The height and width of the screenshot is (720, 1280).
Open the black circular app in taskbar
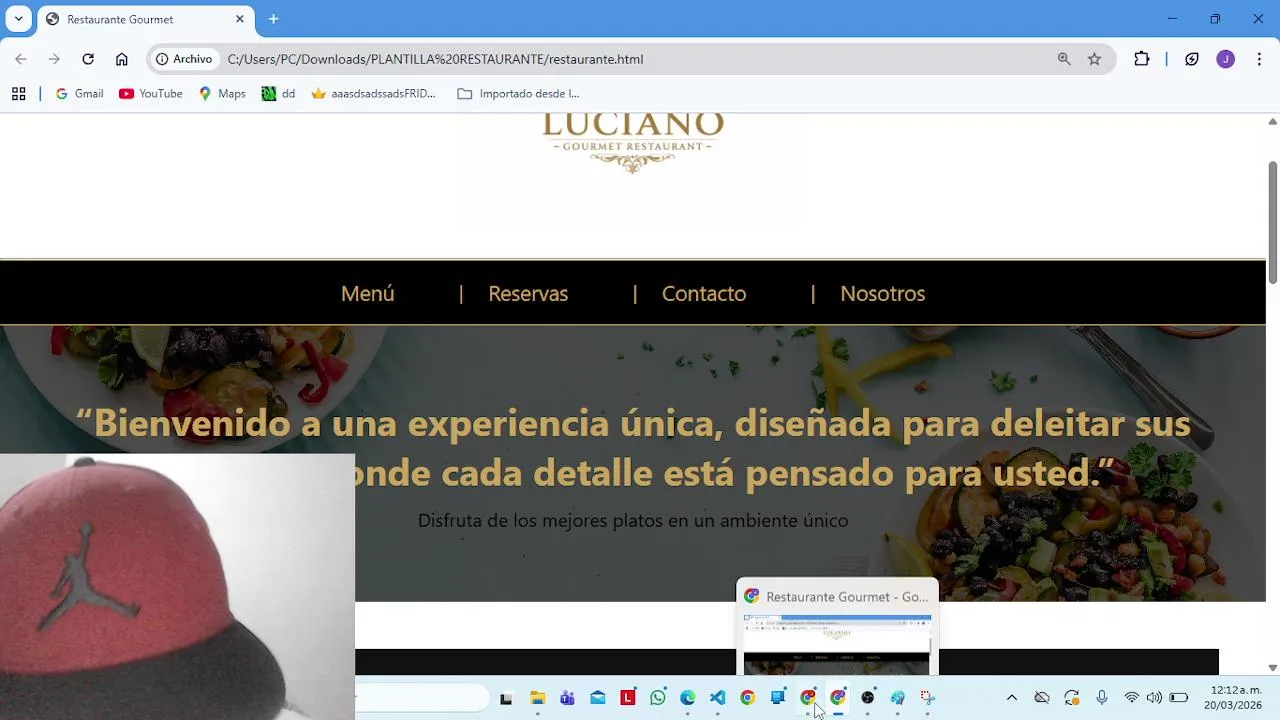(x=868, y=698)
